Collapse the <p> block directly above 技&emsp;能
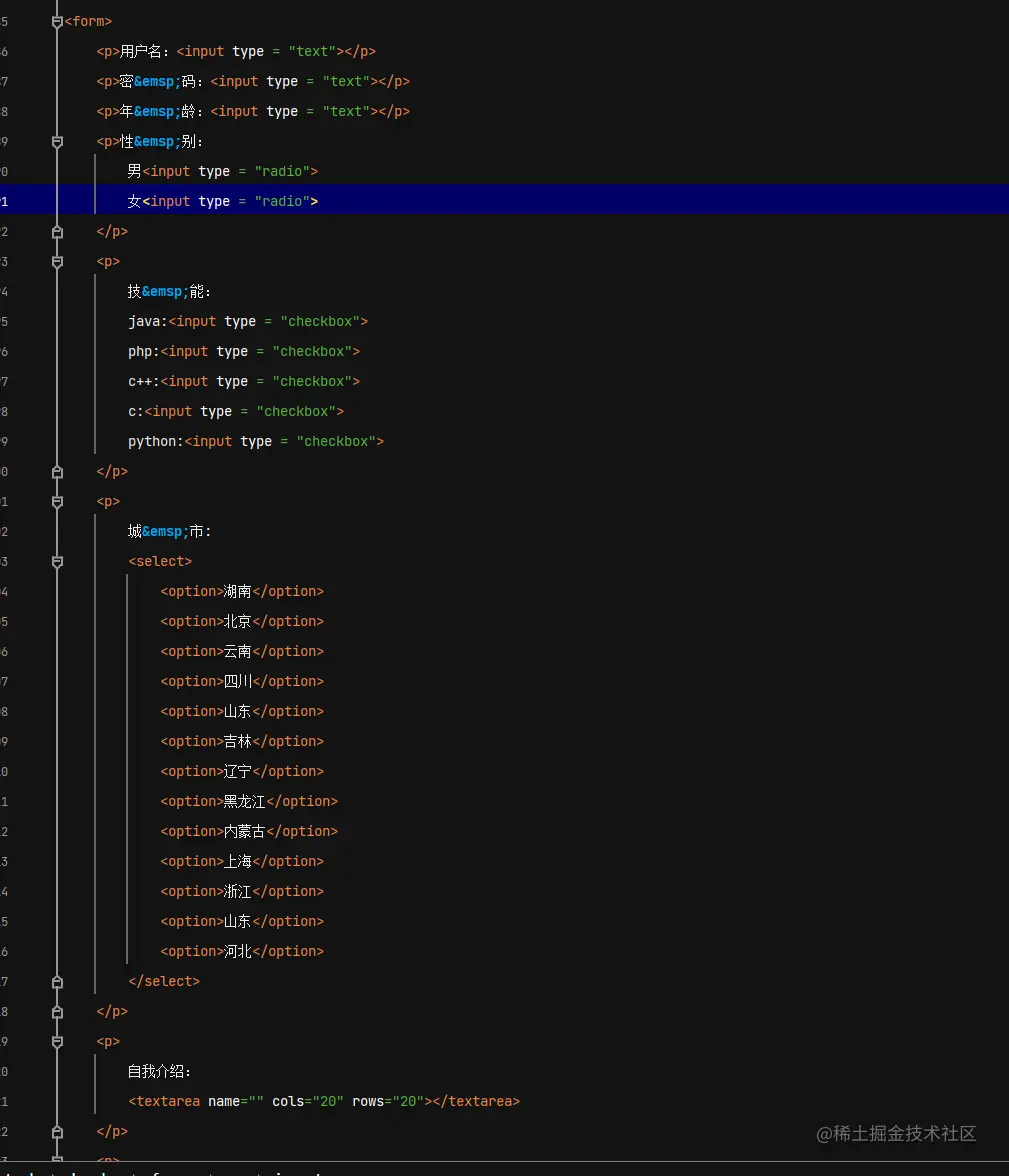 click(x=57, y=262)
